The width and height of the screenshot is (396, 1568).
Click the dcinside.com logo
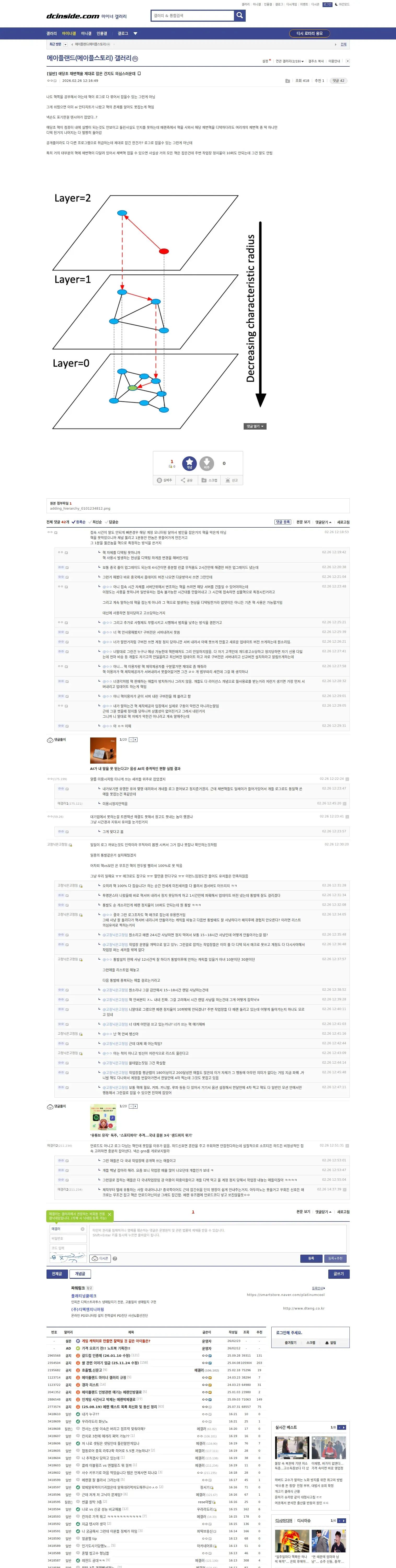[x=73, y=16]
